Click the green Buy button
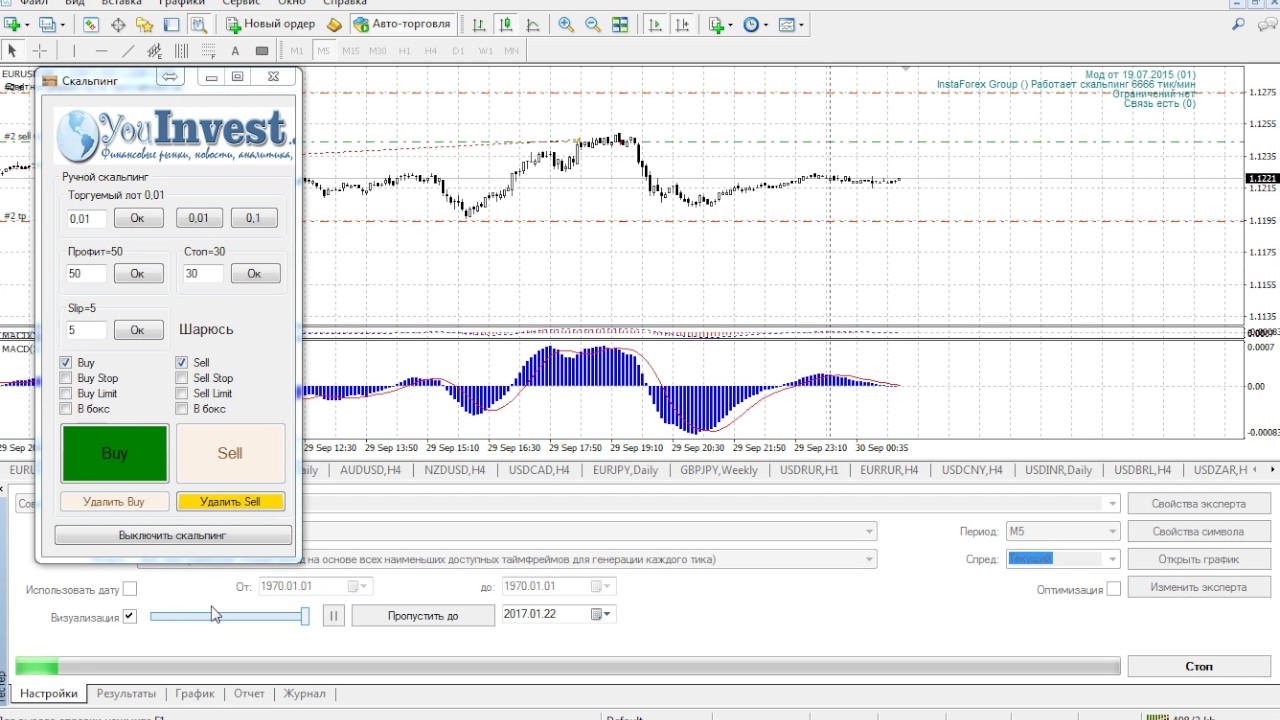The image size is (1280, 720). click(114, 453)
